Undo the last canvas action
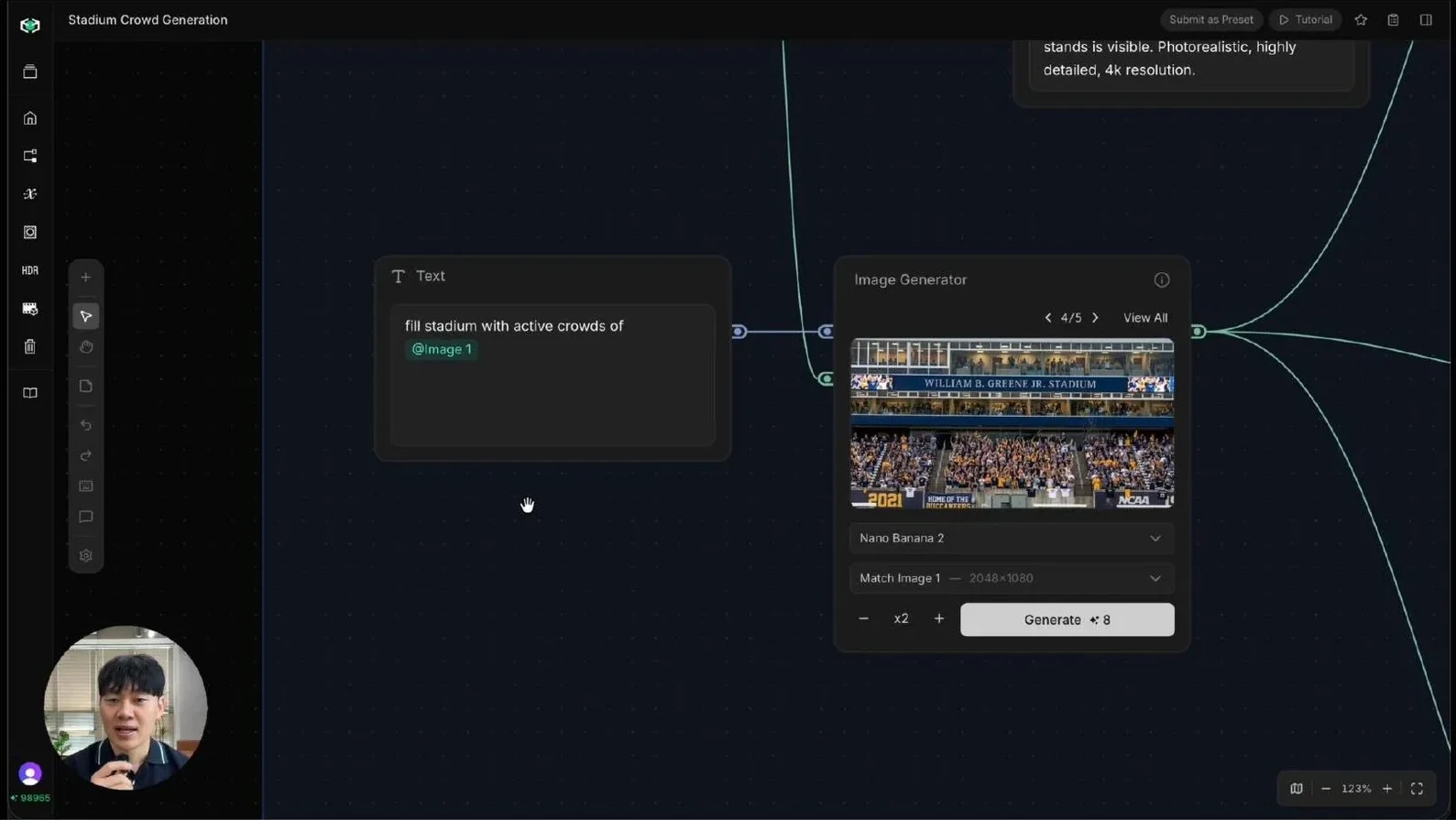The image size is (1456, 820). pos(86,425)
